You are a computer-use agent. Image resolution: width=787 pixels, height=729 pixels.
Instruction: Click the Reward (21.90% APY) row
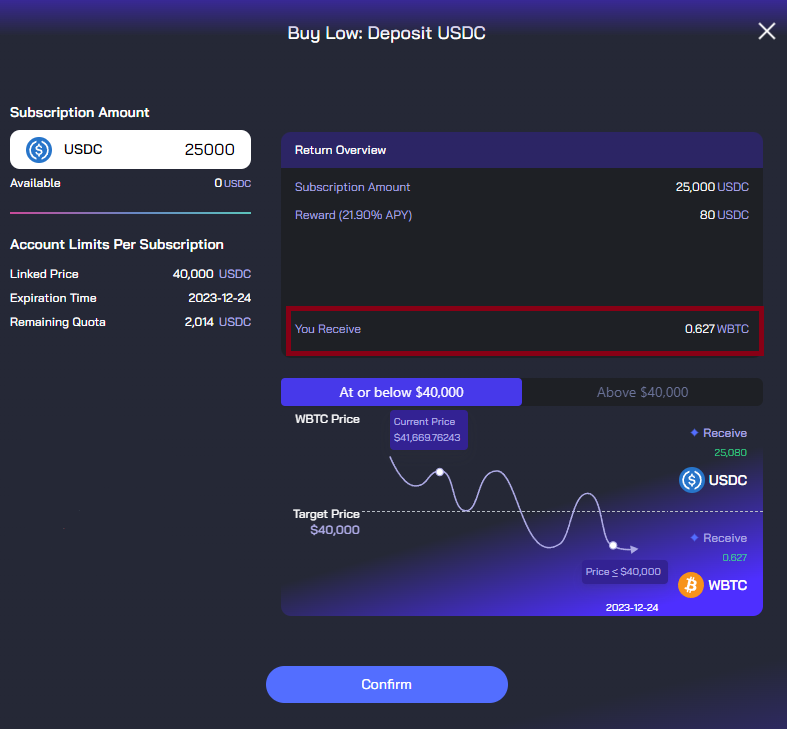tap(521, 215)
